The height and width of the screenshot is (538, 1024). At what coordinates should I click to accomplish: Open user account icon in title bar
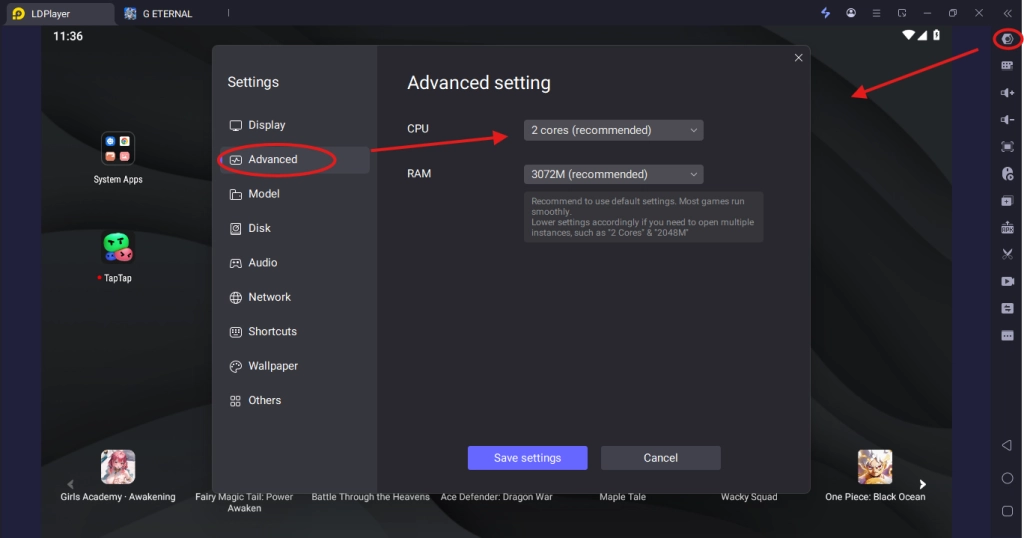click(x=851, y=13)
